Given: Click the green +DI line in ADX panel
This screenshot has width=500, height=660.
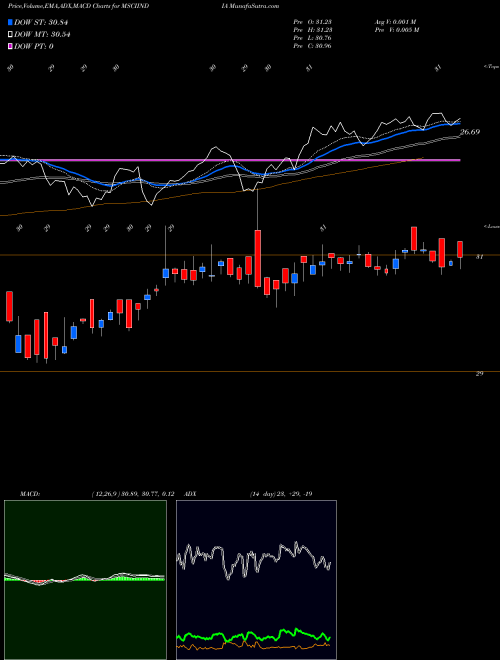Looking at the screenshot, I should pyautogui.click(x=254, y=636).
